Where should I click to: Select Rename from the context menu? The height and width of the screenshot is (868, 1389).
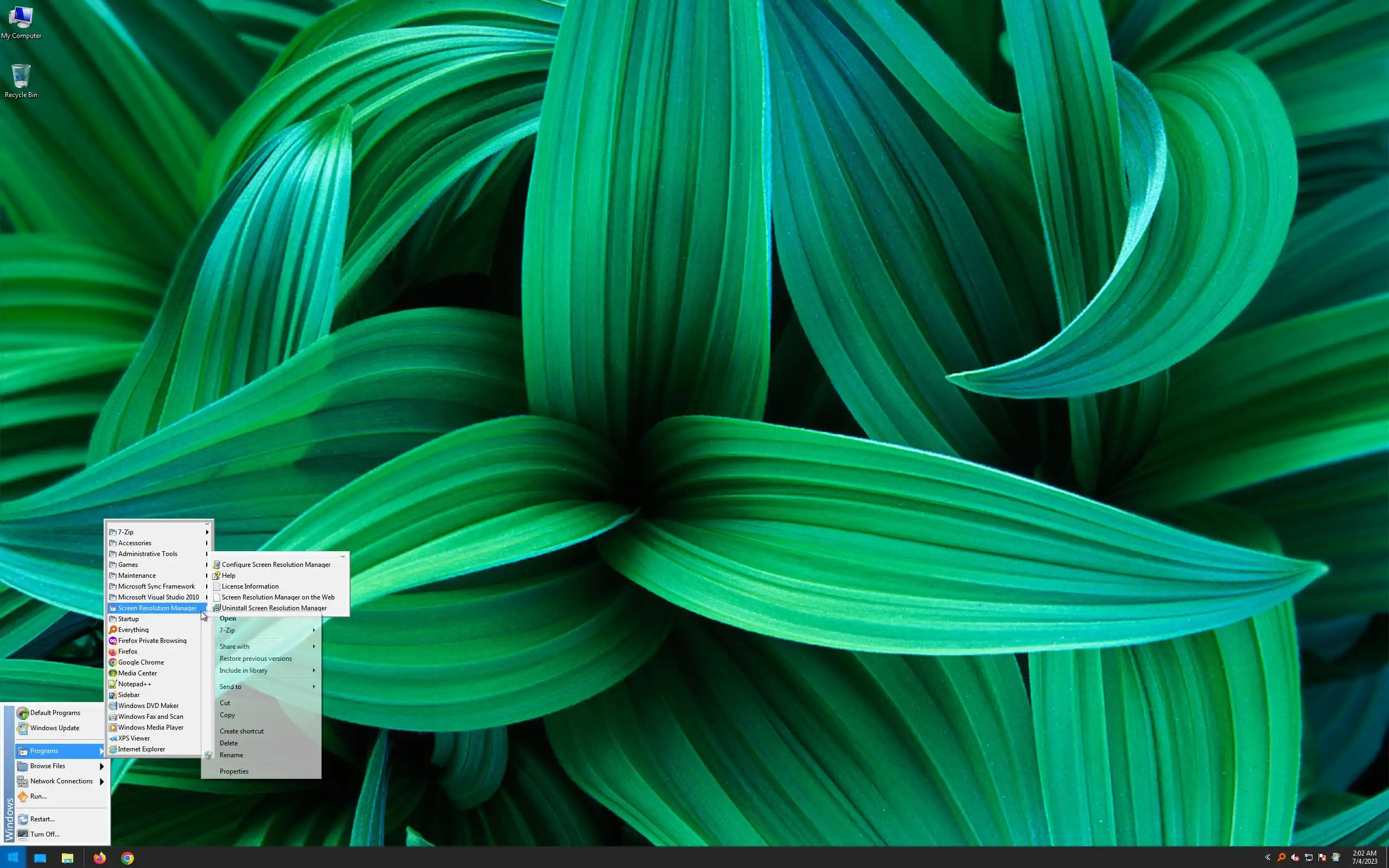[231, 755]
